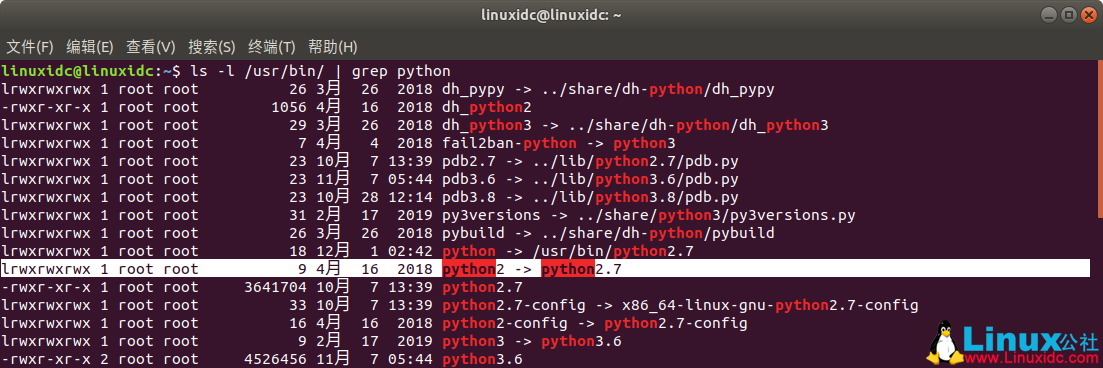Open the 查看(V) menu
This screenshot has width=1103, height=368.
pos(151,47)
